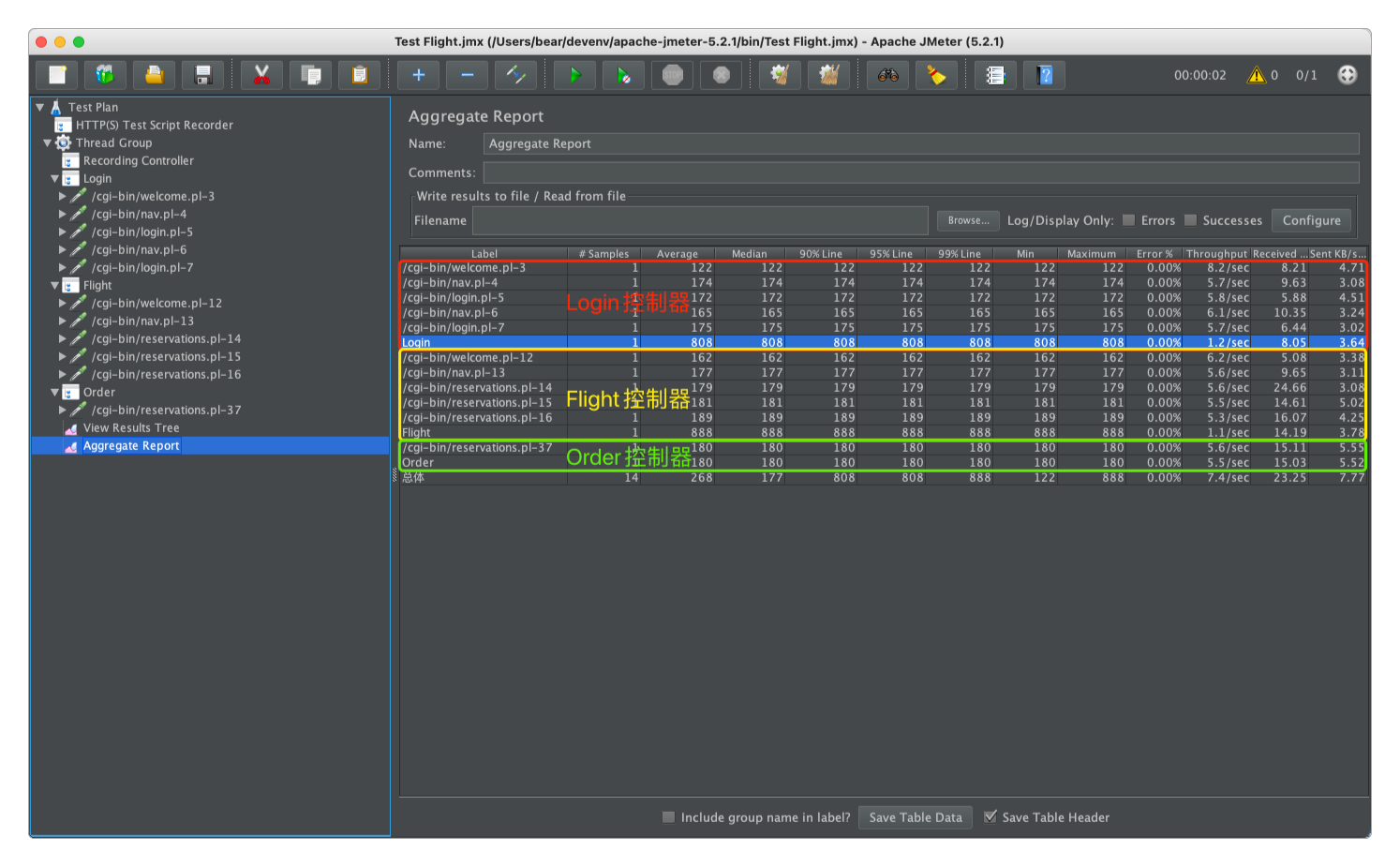
Task: Click the Label column header
Action: point(484,253)
